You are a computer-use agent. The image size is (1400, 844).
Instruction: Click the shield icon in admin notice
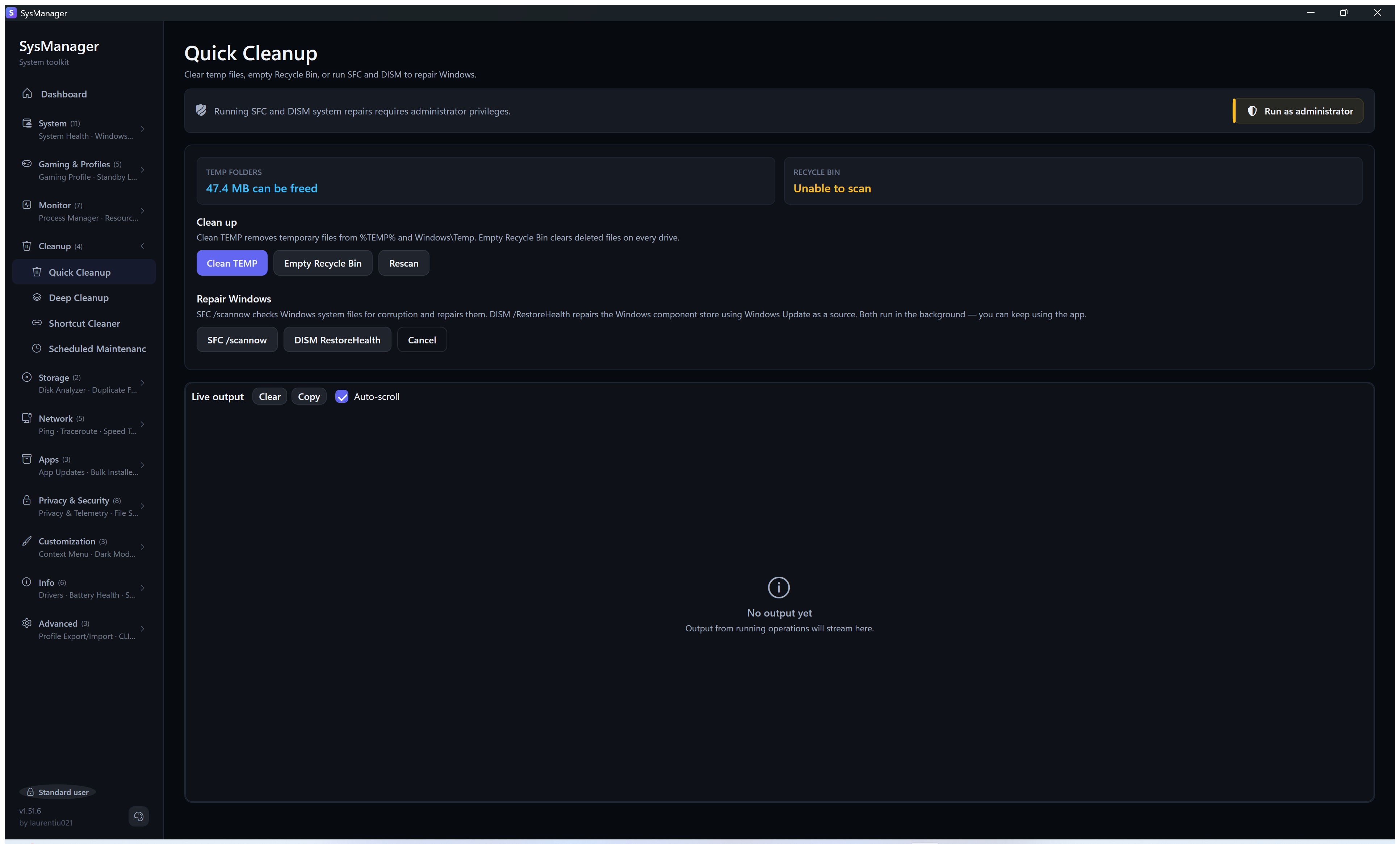(201, 110)
